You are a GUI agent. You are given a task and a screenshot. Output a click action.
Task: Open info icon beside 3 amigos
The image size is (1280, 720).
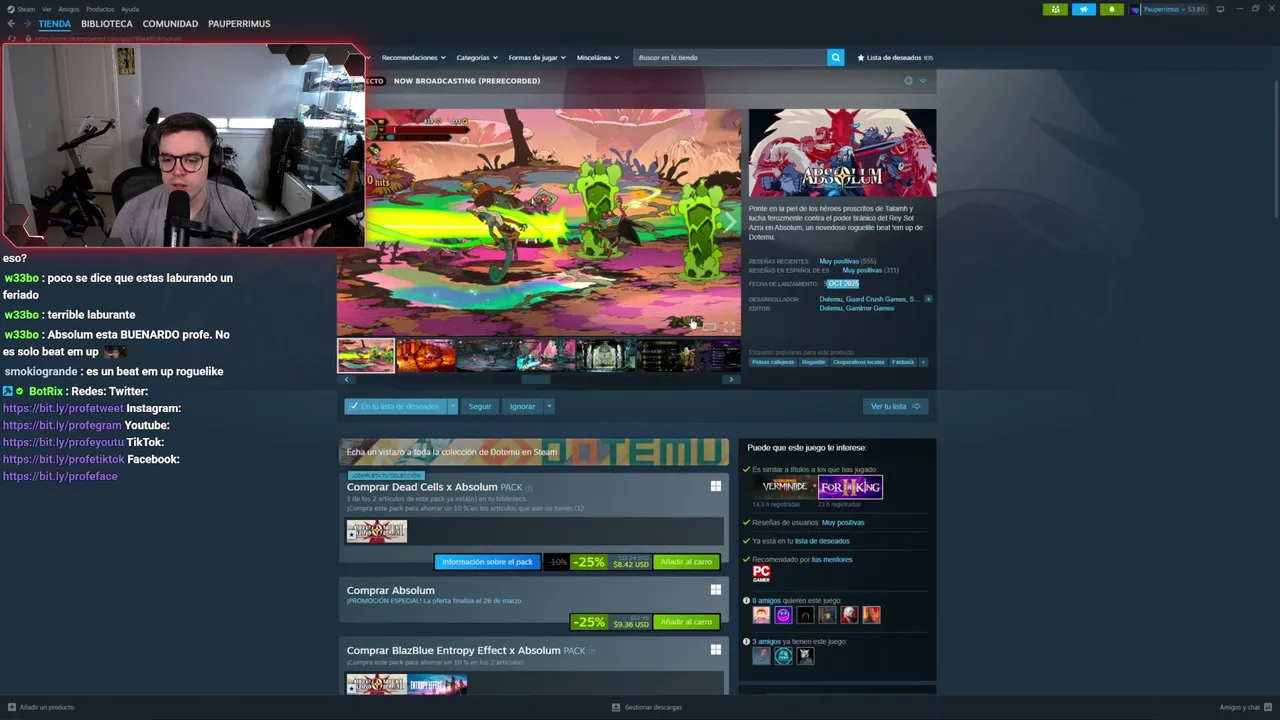[x=746, y=642]
